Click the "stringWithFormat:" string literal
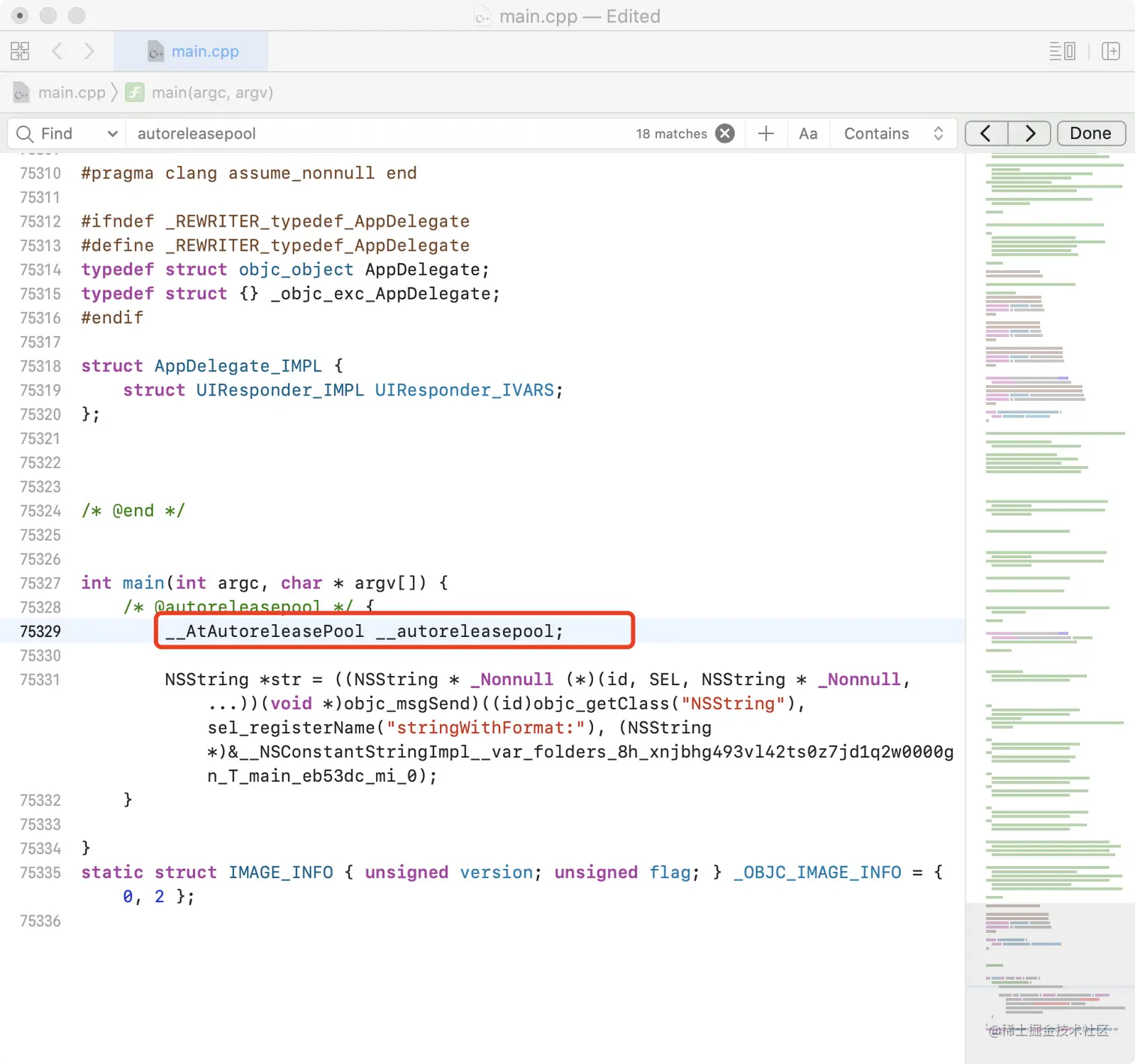The width and height of the screenshot is (1135, 1064). coord(486,728)
